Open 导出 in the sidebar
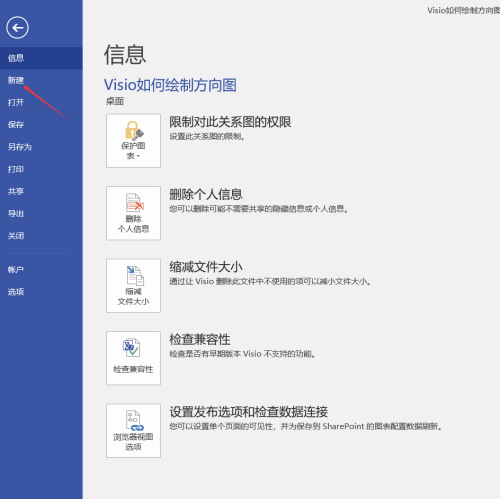500x499 pixels. [41, 214]
